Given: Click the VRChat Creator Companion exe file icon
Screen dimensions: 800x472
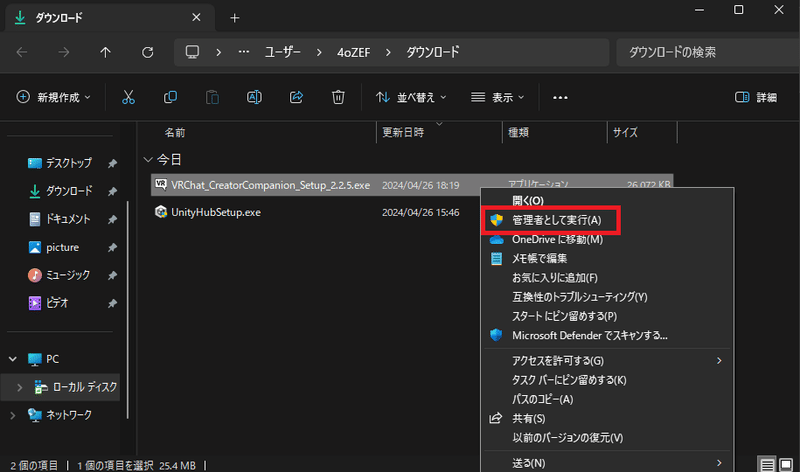Looking at the screenshot, I should (x=161, y=184).
